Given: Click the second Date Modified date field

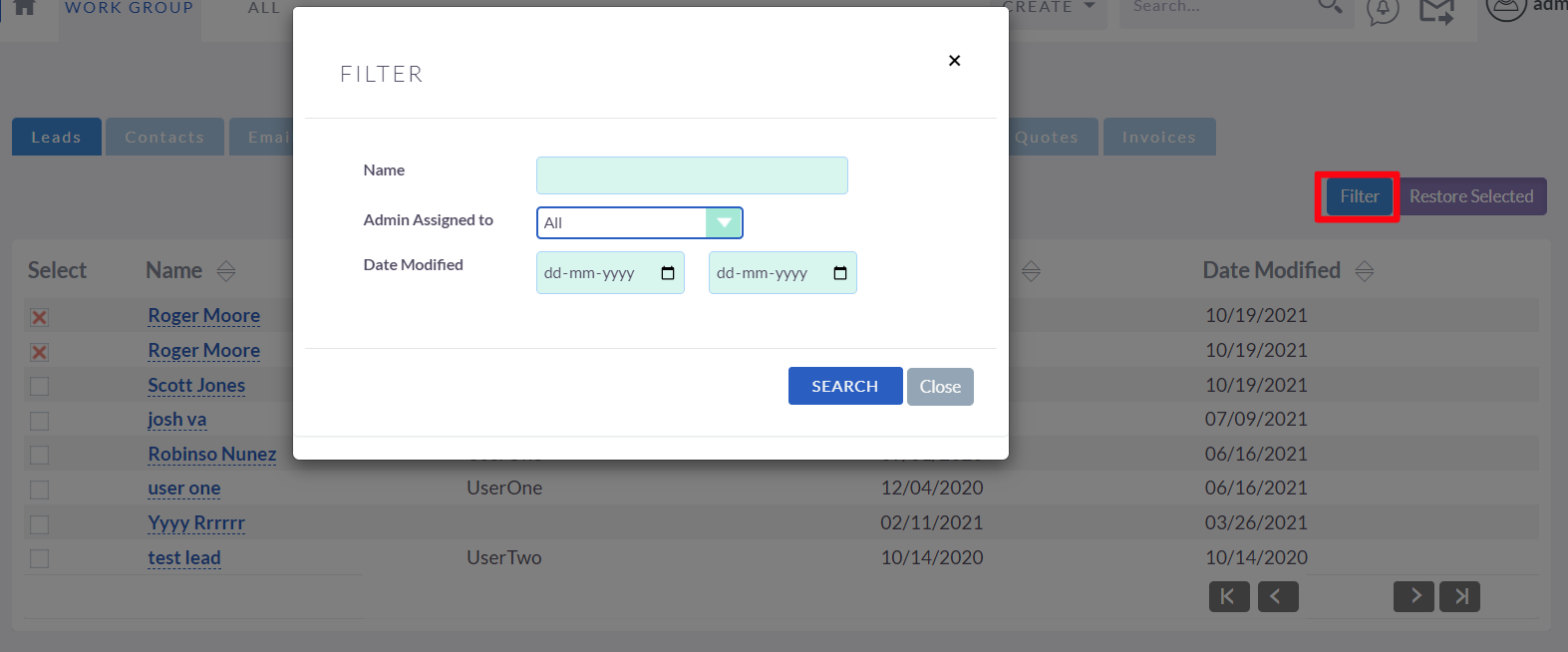Looking at the screenshot, I should pyautogui.click(x=783, y=273).
